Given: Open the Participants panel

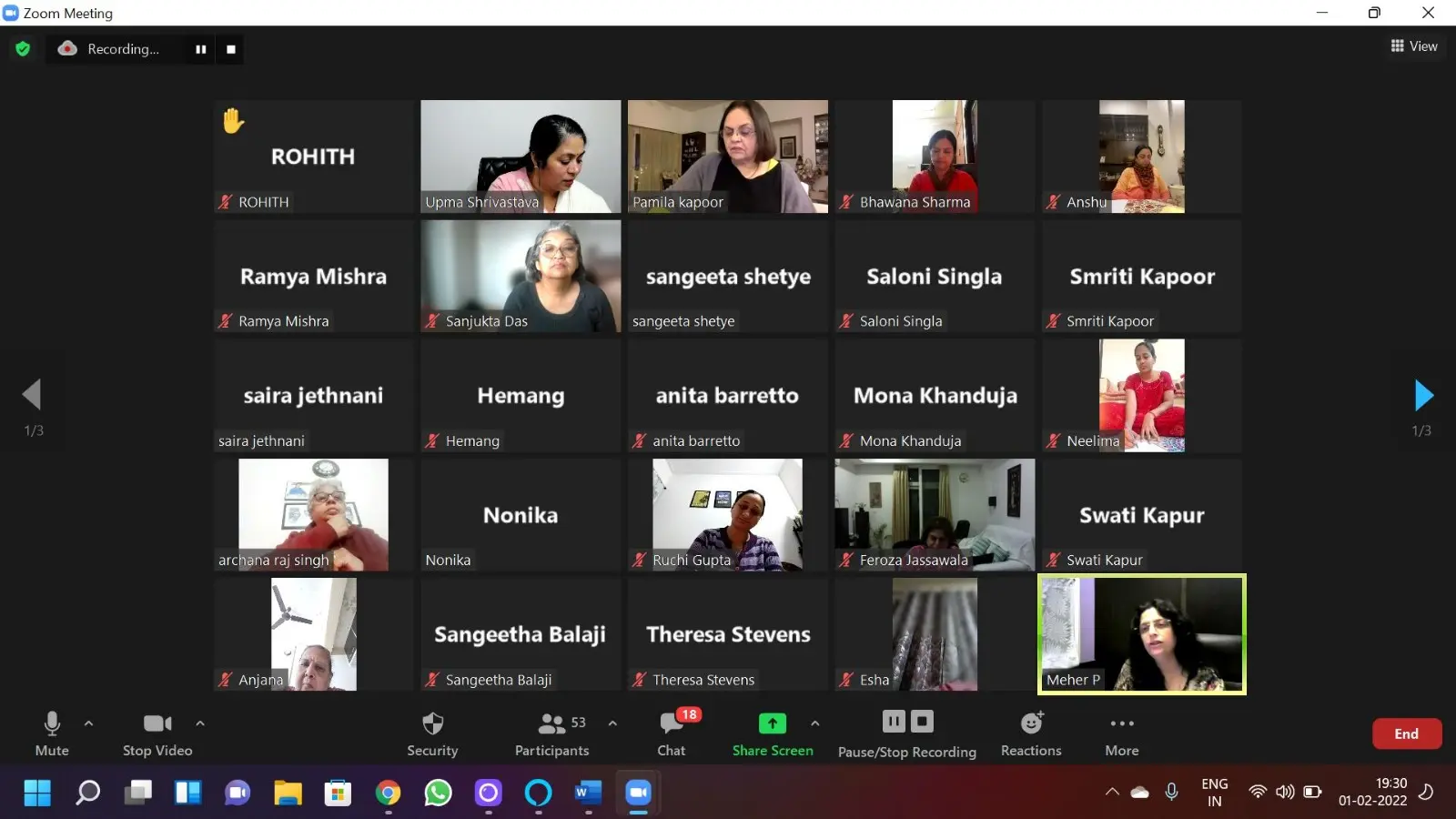Looking at the screenshot, I should tap(551, 733).
